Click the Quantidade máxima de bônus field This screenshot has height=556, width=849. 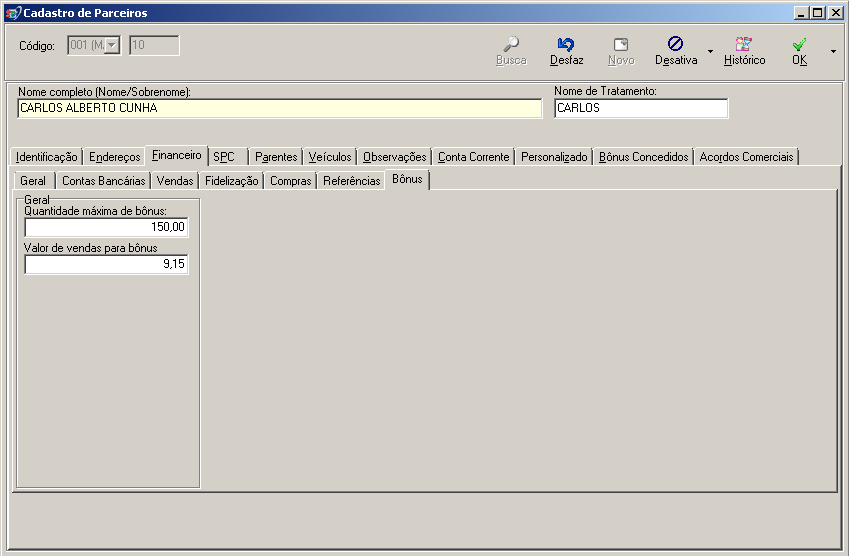pos(106,228)
